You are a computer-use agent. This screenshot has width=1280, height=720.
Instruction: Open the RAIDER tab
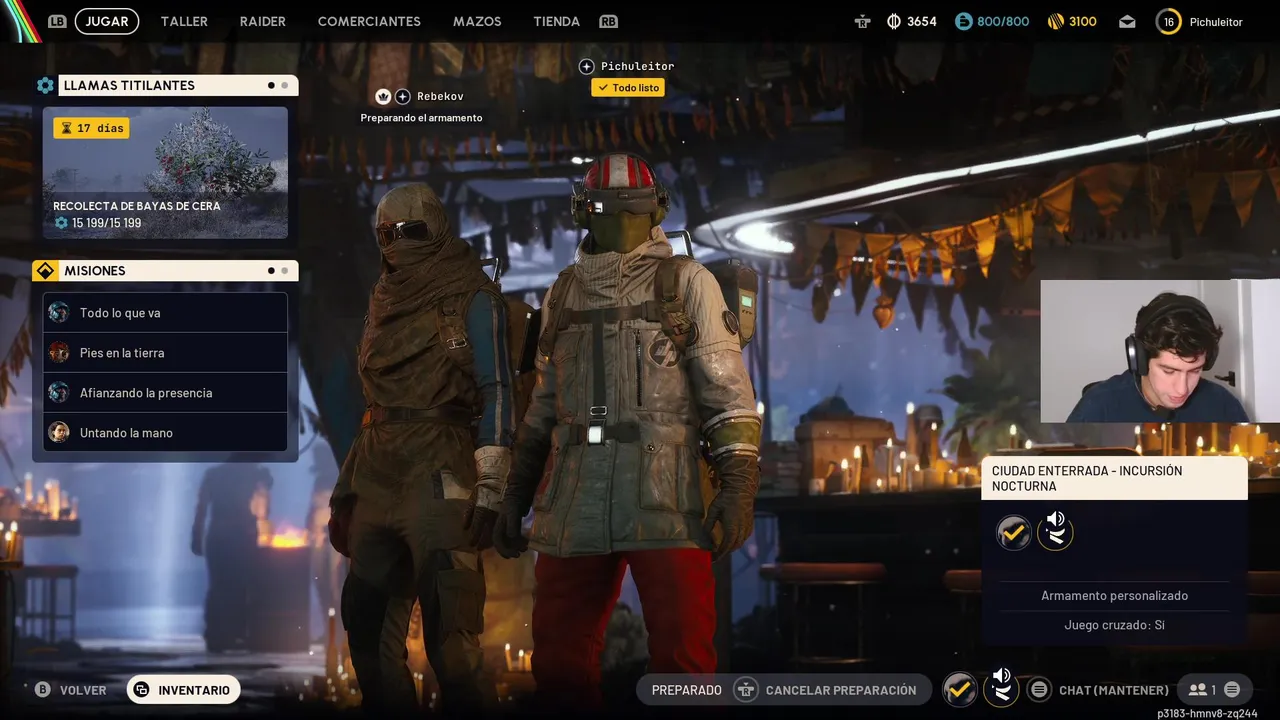(262, 21)
